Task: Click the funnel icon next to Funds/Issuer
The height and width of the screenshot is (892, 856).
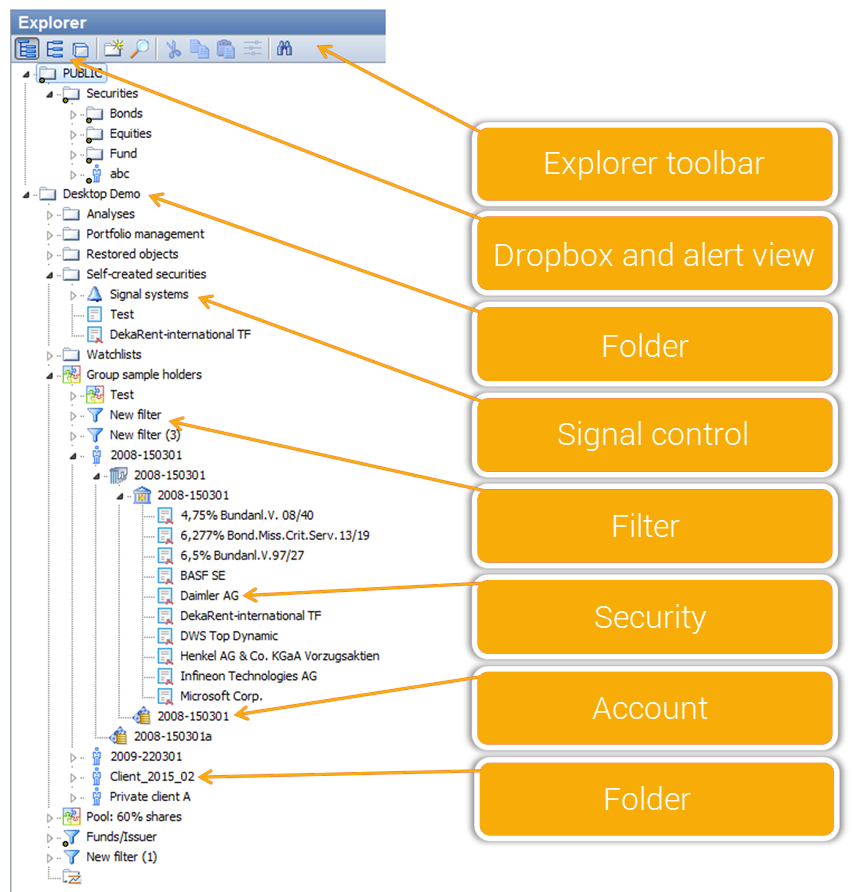Action: tap(71, 837)
